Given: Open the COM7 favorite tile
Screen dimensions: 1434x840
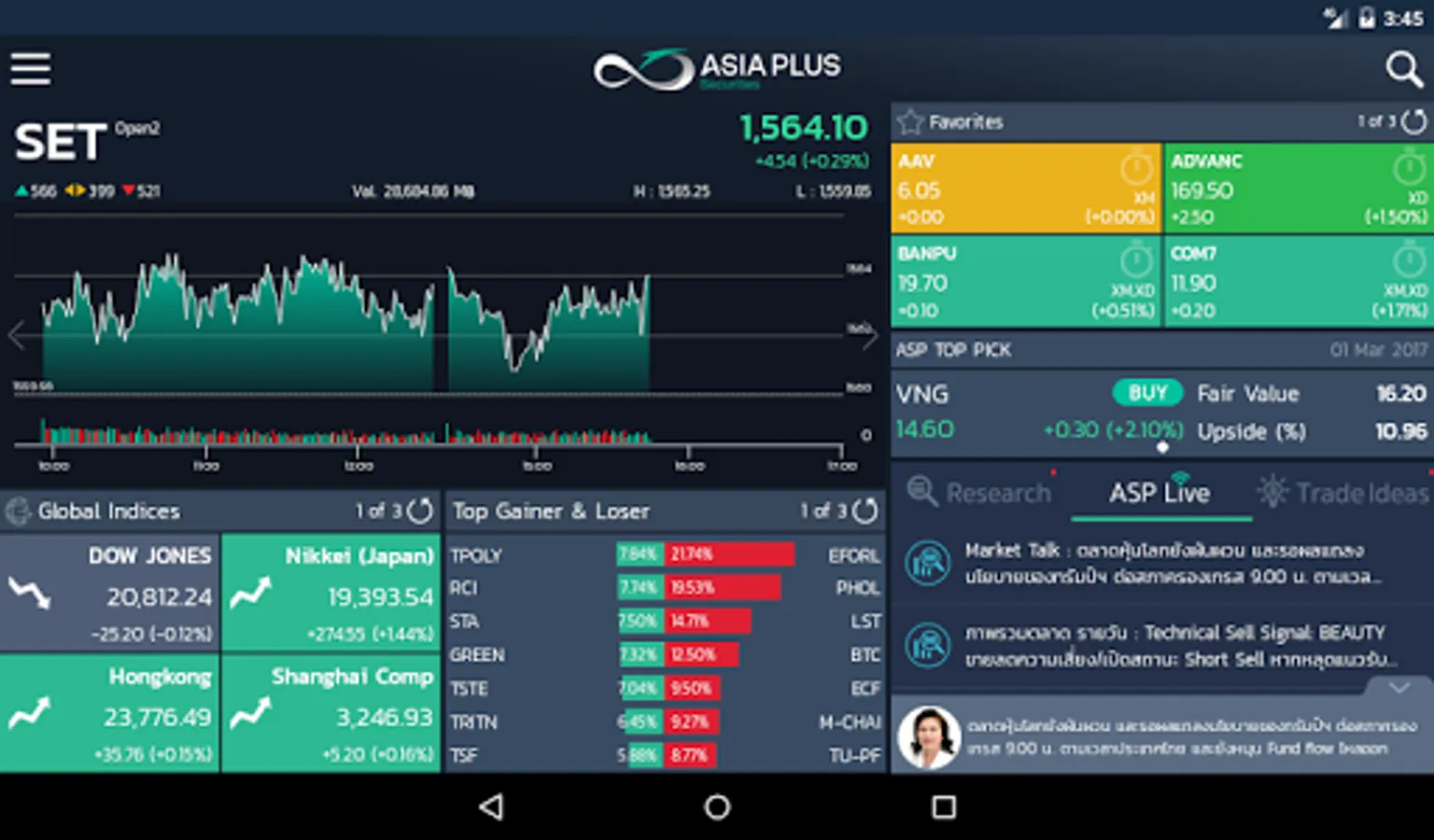Looking at the screenshot, I should tap(1299, 281).
